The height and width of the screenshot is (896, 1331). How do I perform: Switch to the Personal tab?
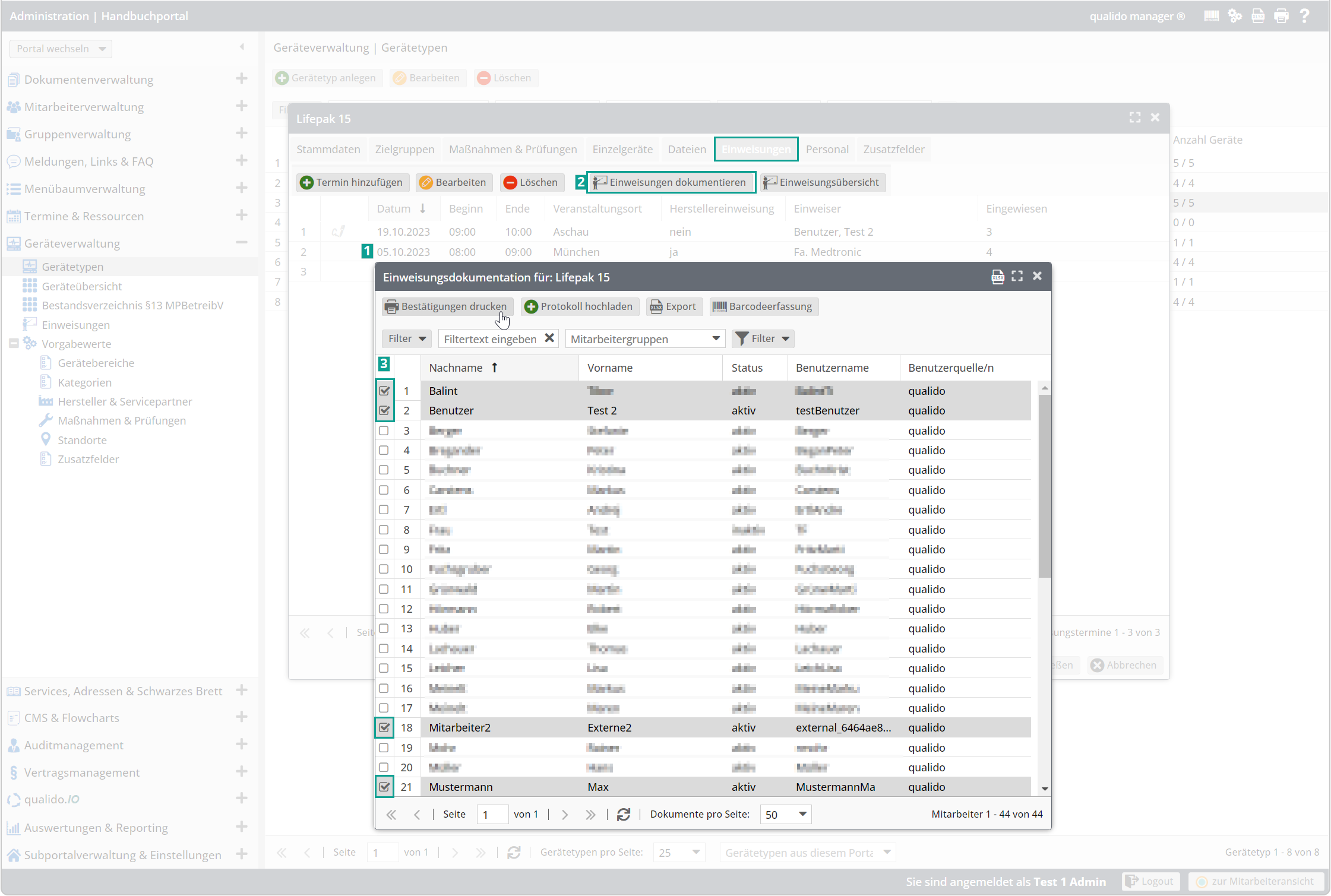(x=827, y=149)
